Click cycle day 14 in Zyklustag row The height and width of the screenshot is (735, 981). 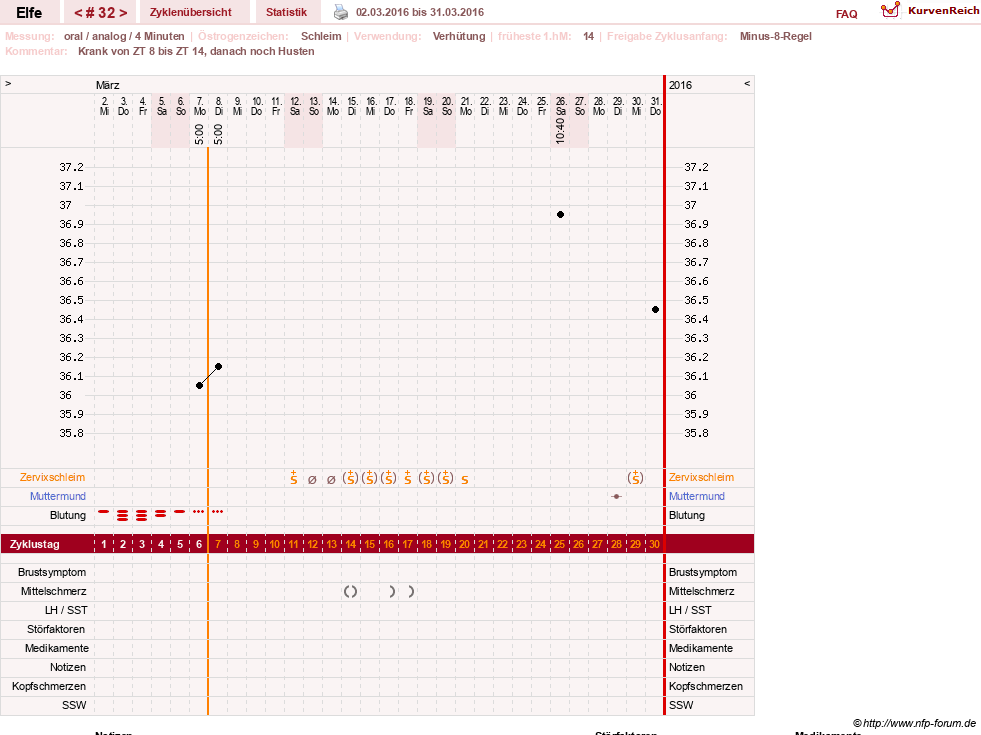pyautogui.click(x=350, y=544)
